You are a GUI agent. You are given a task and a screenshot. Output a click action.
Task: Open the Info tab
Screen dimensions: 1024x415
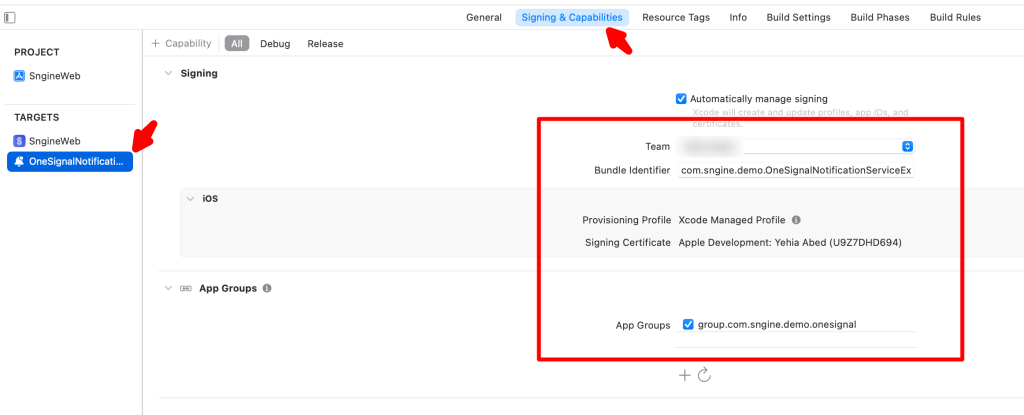738,18
